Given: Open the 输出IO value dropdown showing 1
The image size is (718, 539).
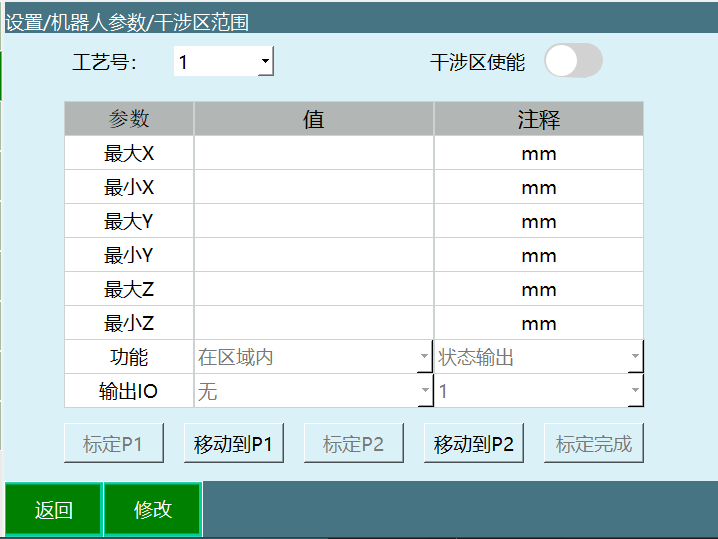Looking at the screenshot, I should (538, 391).
